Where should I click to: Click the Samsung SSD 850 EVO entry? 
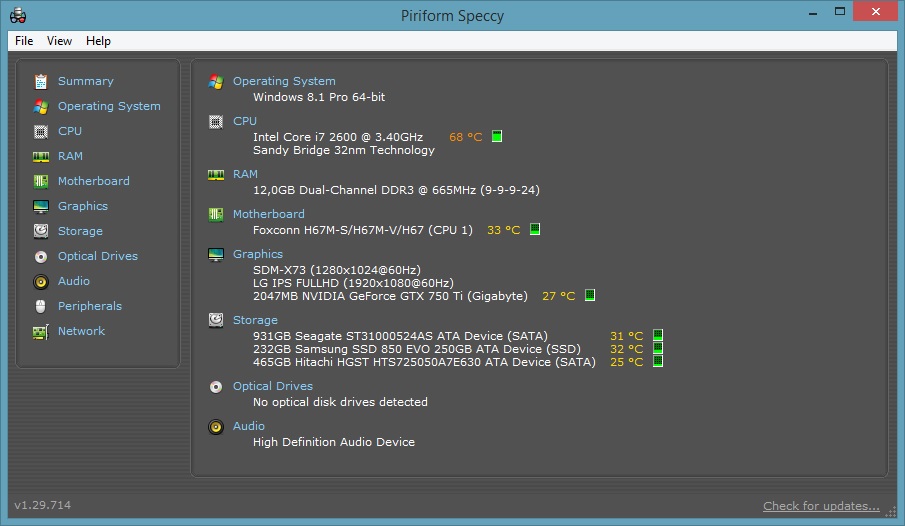pos(417,349)
